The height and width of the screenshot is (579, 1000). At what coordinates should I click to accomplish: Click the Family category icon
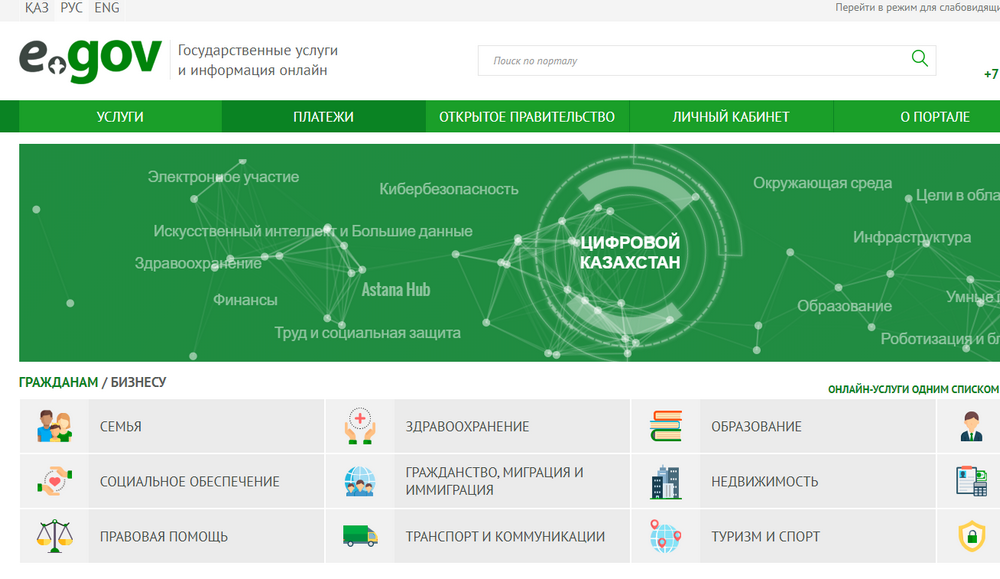click(54, 426)
